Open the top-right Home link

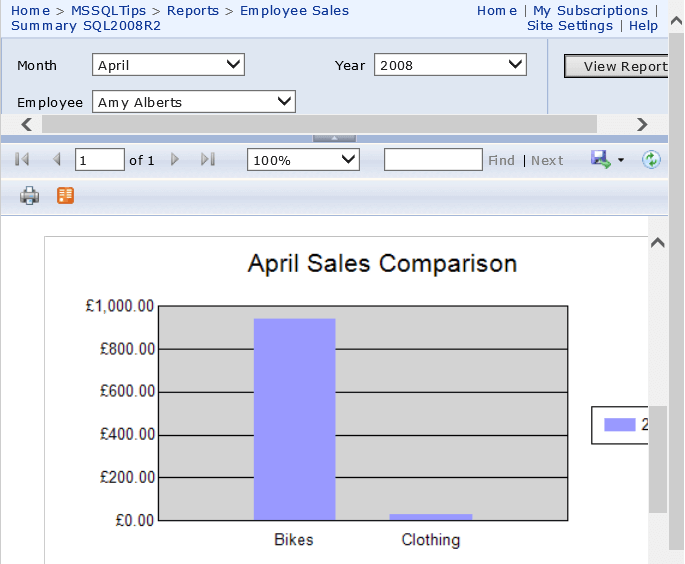point(497,10)
